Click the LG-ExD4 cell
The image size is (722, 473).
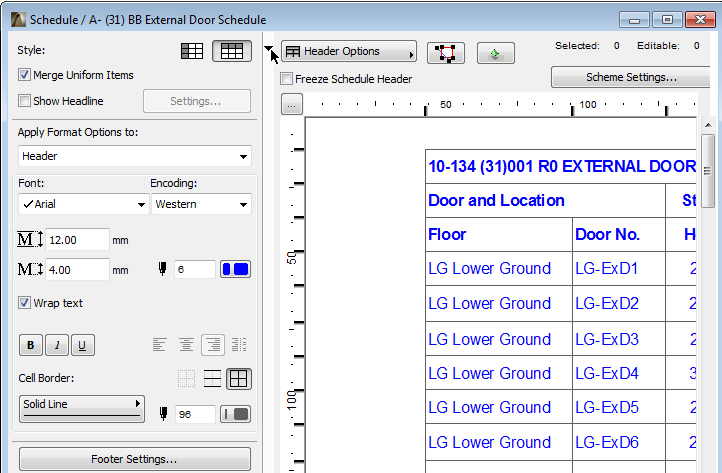[x=619, y=373]
